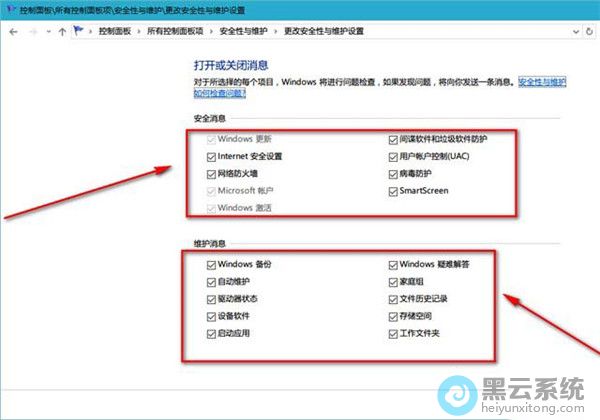600x420 pixels.
Task: Uncheck 文件历史记录 checkbox
Action: 392,300
